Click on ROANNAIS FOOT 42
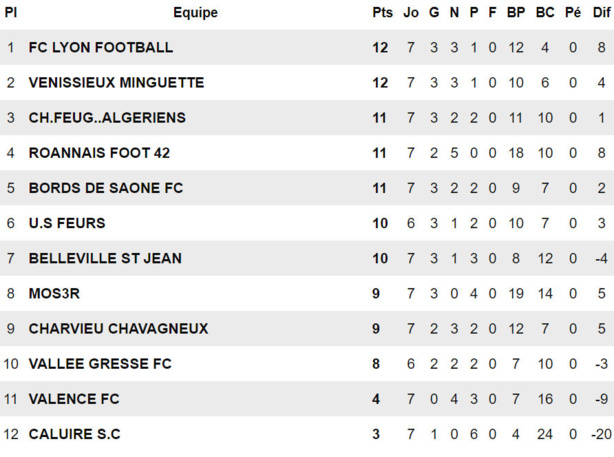614x457 pixels. click(99, 153)
